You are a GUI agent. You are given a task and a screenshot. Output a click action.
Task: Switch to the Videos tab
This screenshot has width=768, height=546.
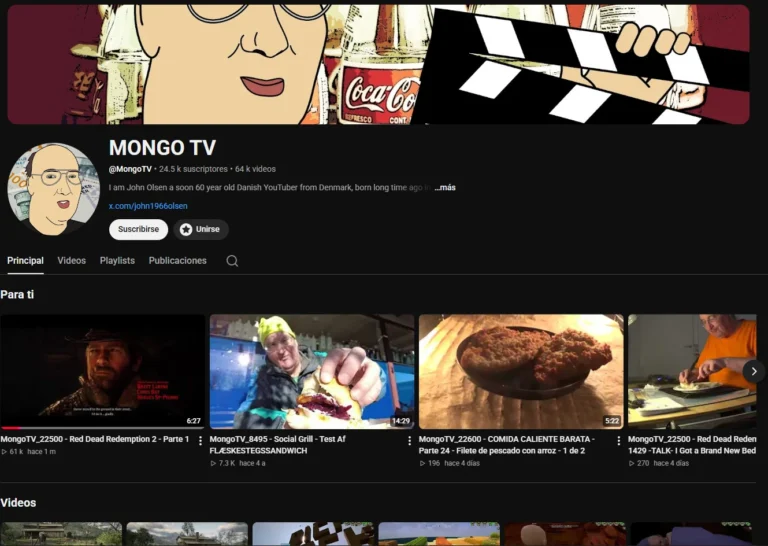(72, 261)
